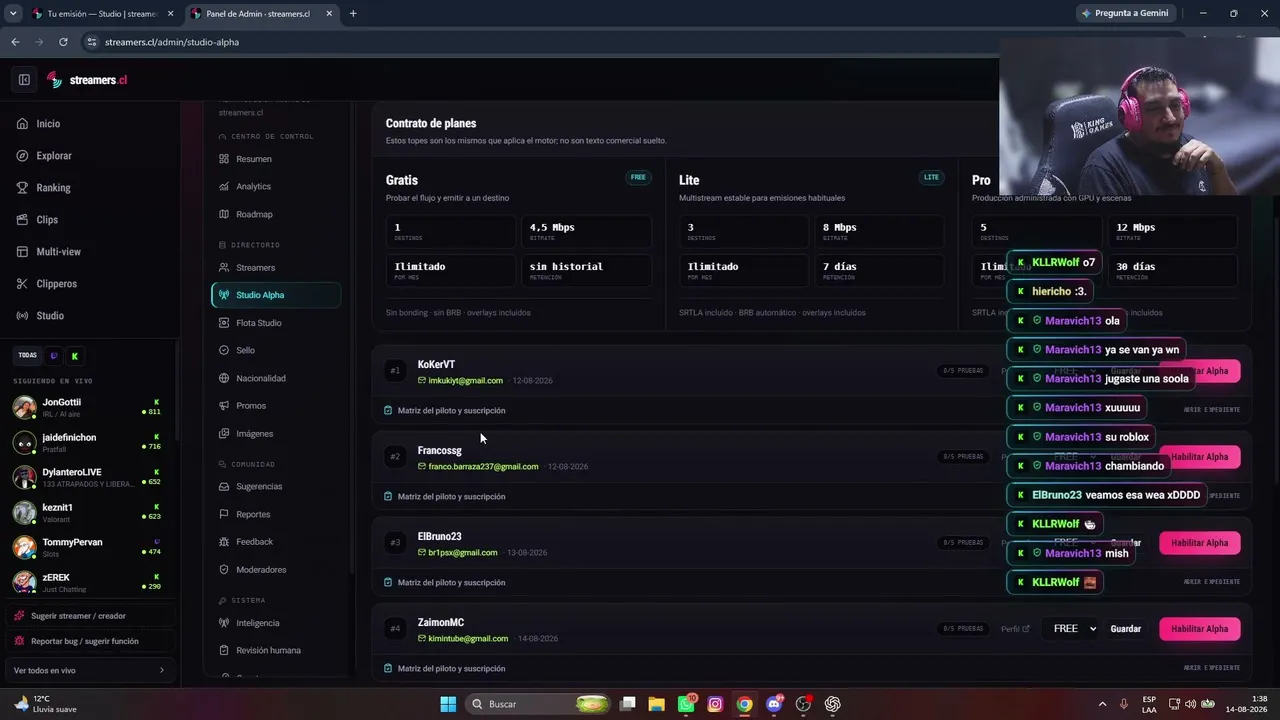Click the Streamers people icon
The height and width of the screenshot is (720, 1280).
[225, 268]
